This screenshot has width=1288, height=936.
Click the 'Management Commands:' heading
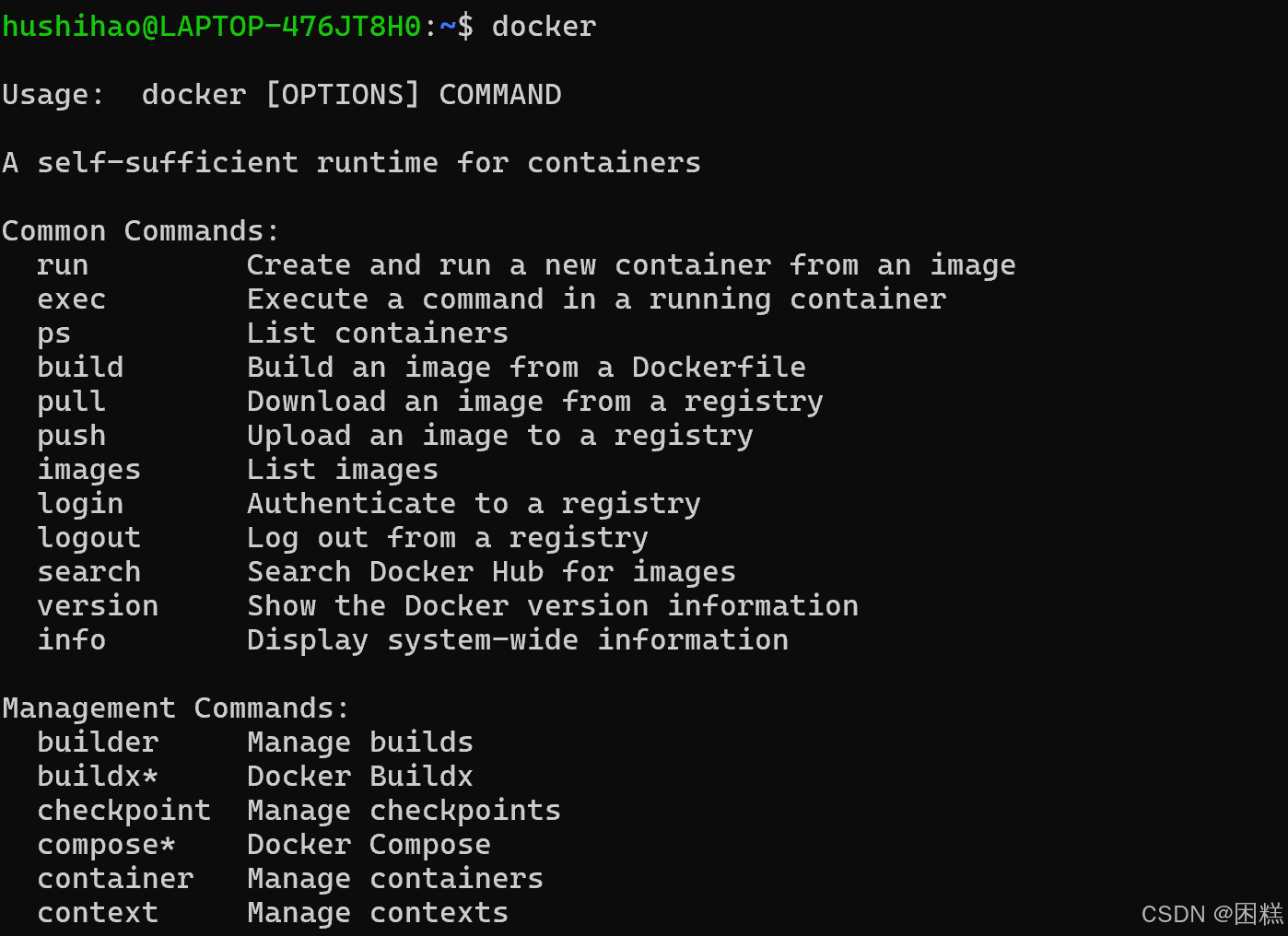pyautogui.click(x=176, y=708)
